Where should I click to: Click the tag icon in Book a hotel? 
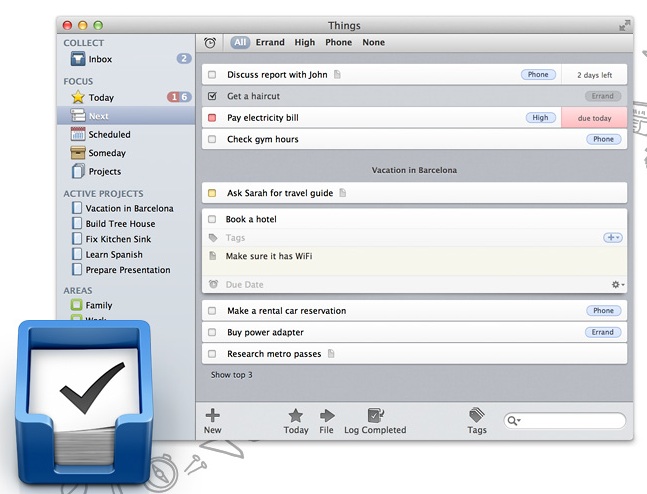click(213, 238)
